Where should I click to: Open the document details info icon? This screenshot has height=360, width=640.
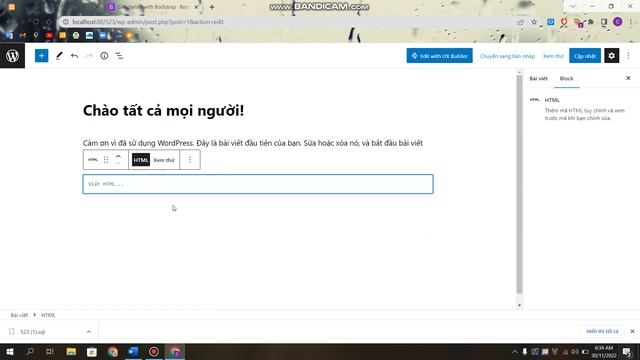click(x=104, y=56)
